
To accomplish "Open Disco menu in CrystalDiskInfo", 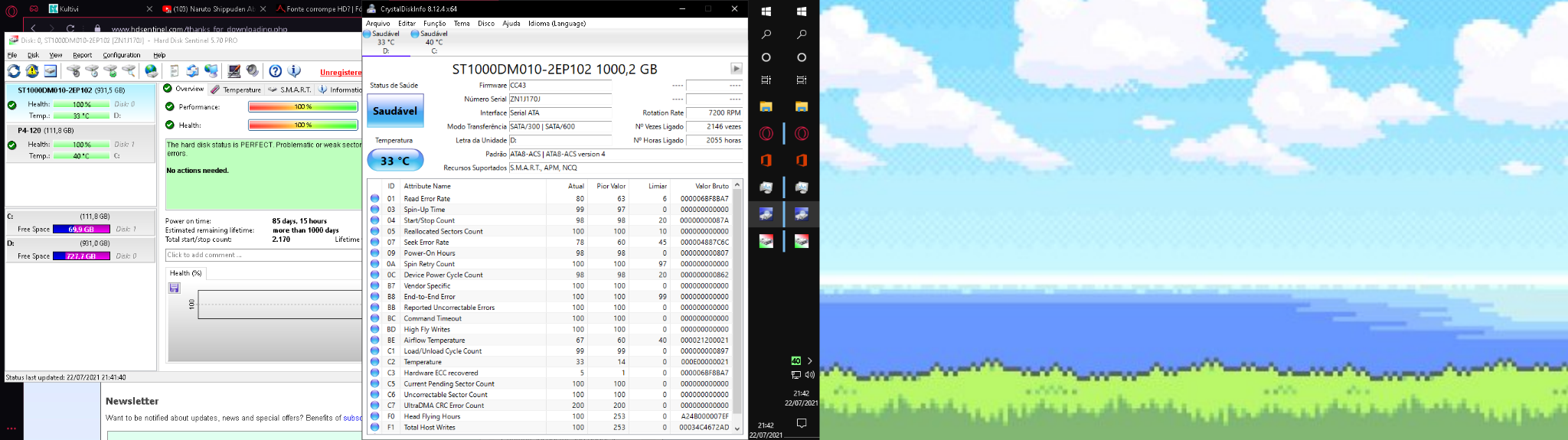I will coord(486,24).
